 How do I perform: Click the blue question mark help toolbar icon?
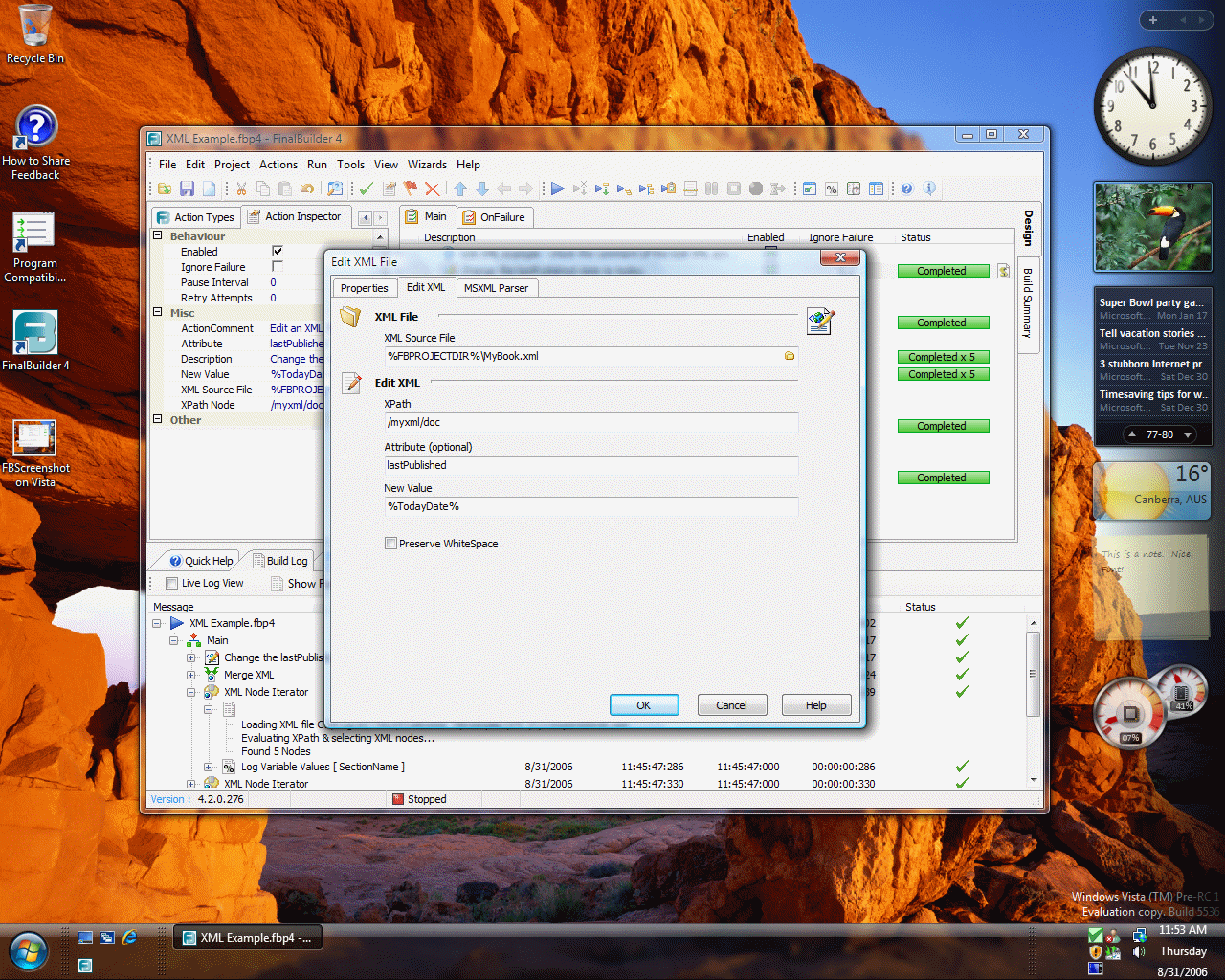tap(907, 189)
